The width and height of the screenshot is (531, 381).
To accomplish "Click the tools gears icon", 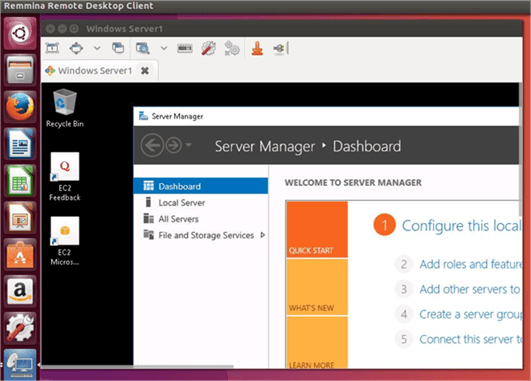I will pos(232,48).
